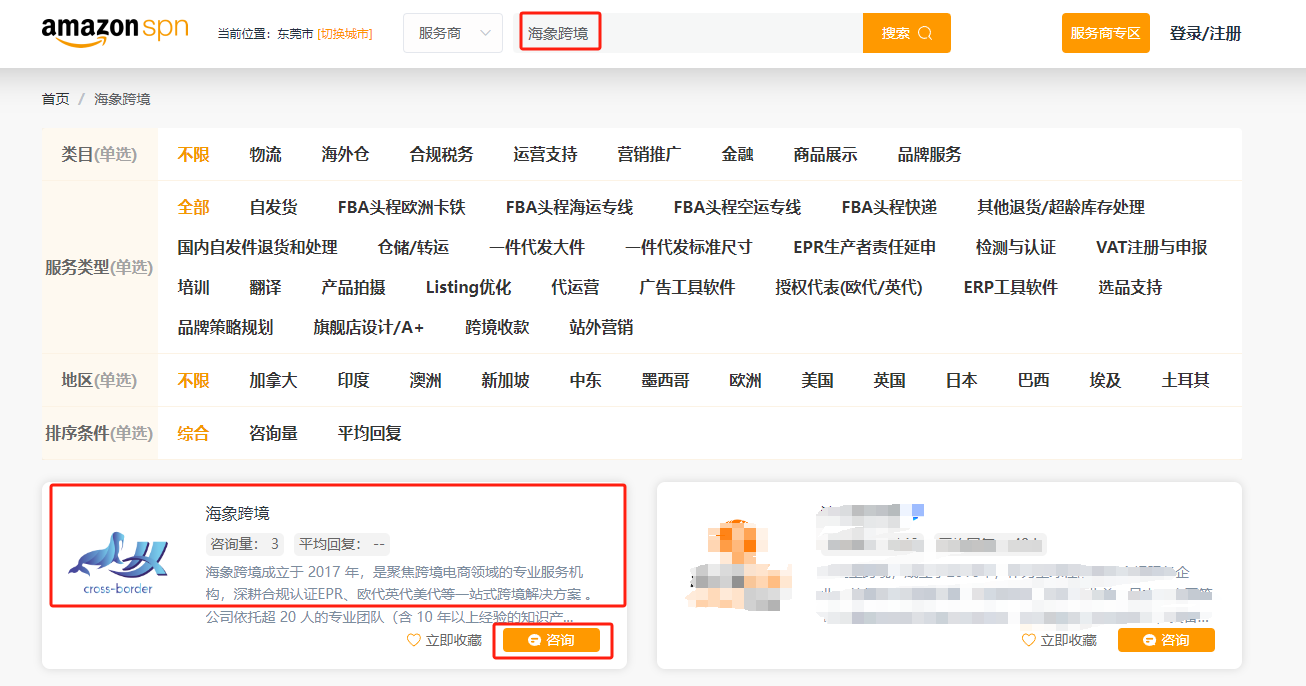Filter by 翻译 service
The height and width of the screenshot is (686, 1306).
coord(266,287)
